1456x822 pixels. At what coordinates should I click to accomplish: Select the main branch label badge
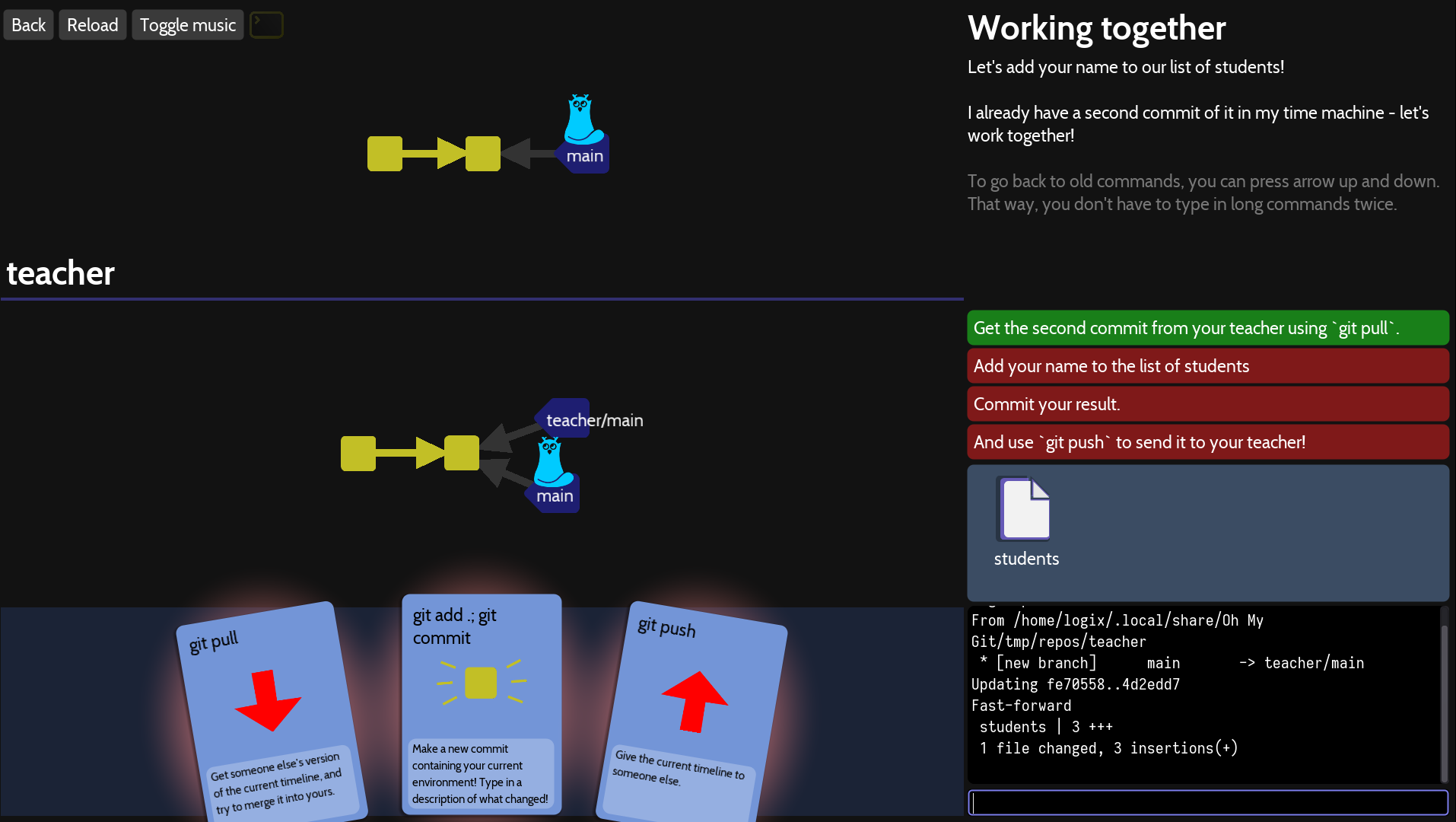tap(583, 157)
